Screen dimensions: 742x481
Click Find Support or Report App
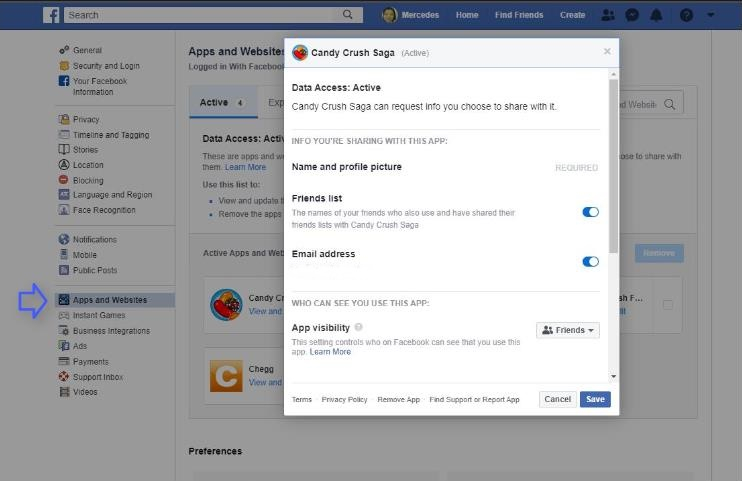tap(474, 400)
